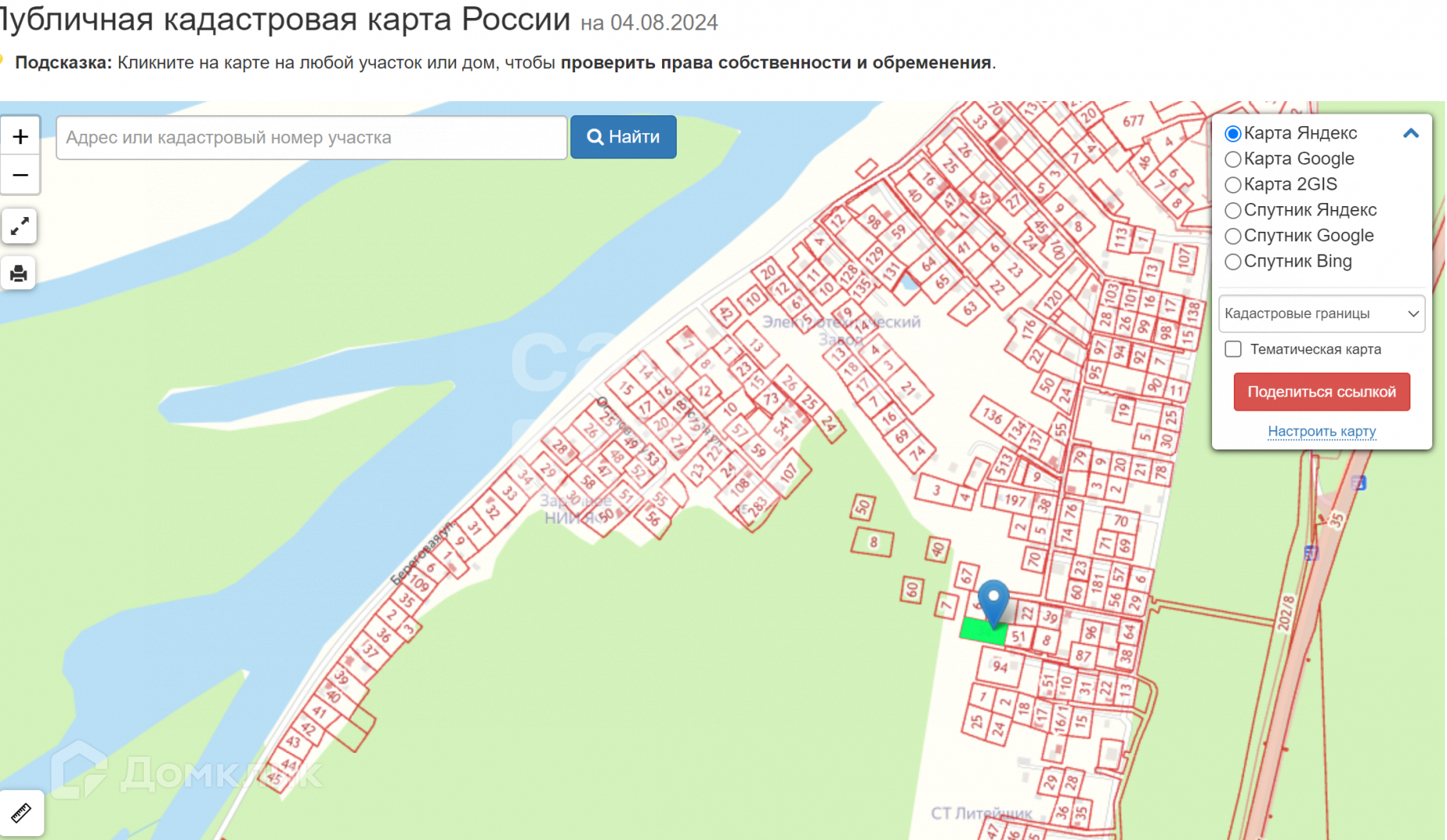The image size is (1447, 840).
Task: Open the Настроить карту link
Action: [1321, 431]
